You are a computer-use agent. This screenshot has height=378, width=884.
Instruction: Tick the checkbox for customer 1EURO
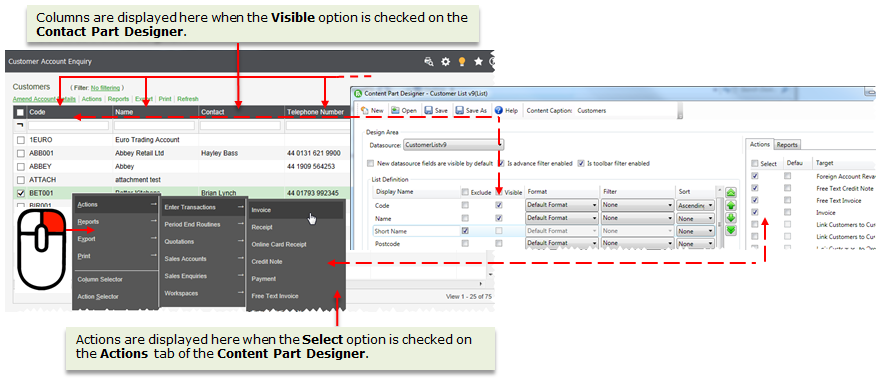(20, 139)
